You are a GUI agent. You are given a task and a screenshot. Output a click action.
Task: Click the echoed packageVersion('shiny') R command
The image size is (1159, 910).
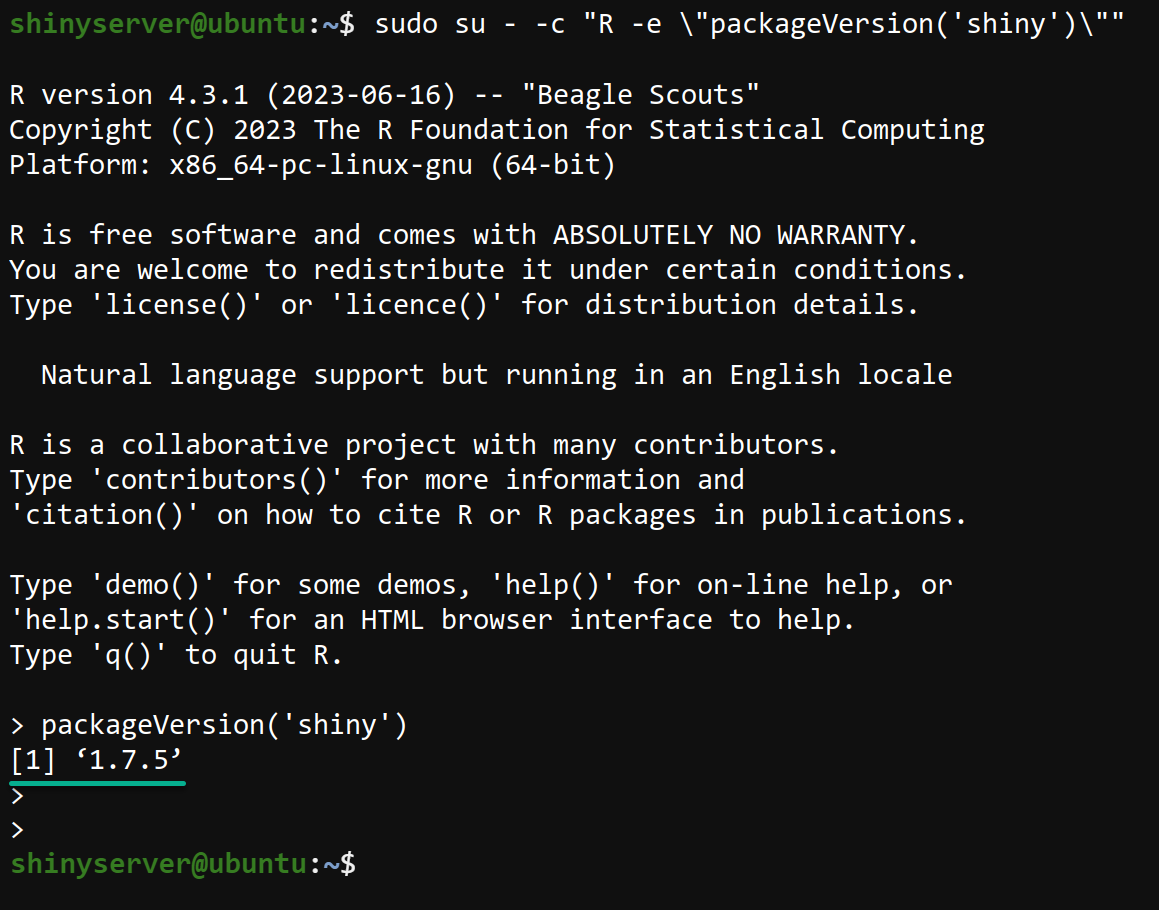point(224,725)
